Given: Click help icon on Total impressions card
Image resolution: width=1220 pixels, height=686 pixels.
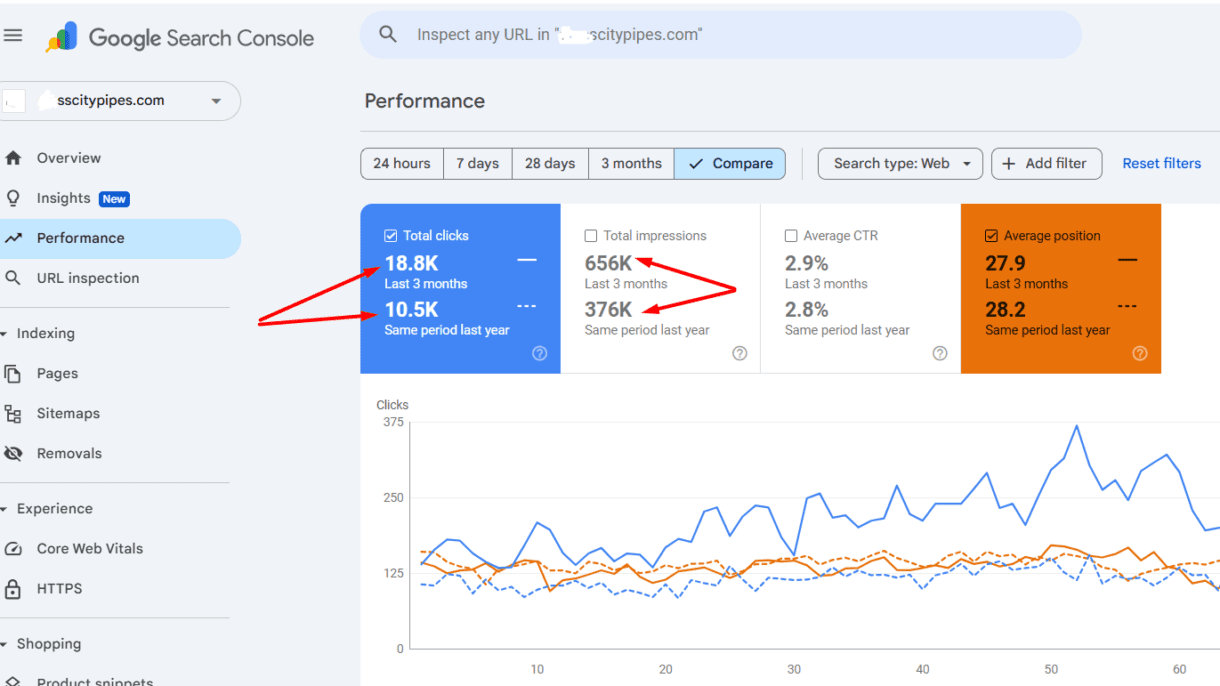Looking at the screenshot, I should (739, 353).
